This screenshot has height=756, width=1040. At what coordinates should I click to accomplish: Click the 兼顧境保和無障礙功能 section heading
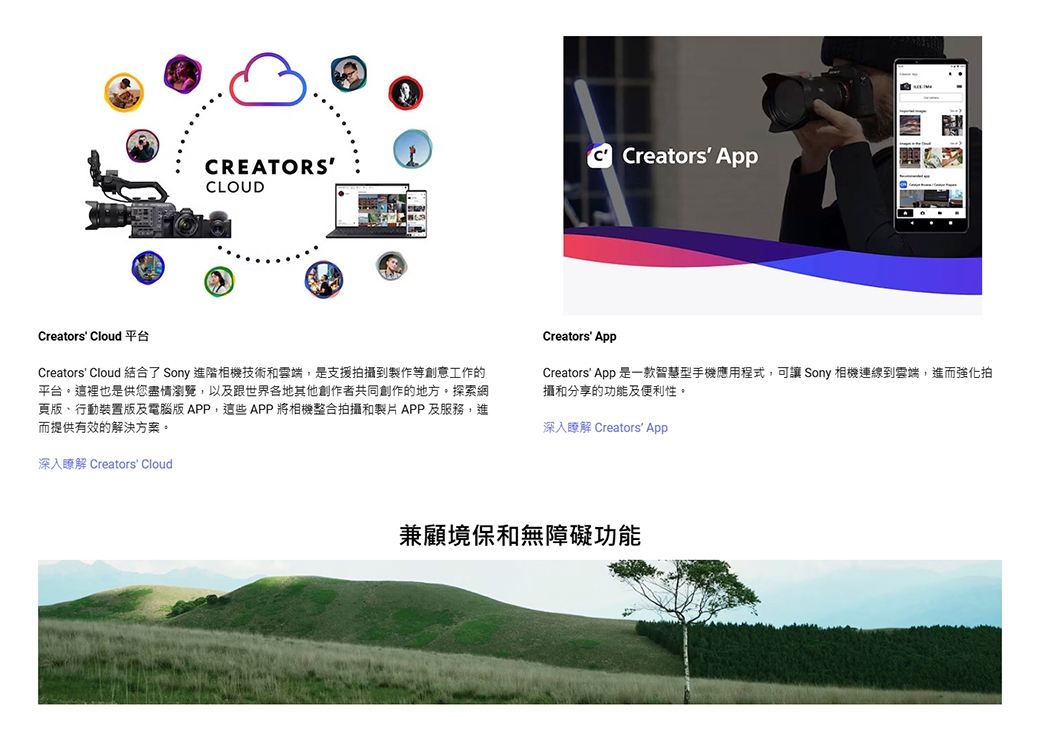pyautogui.click(x=519, y=535)
